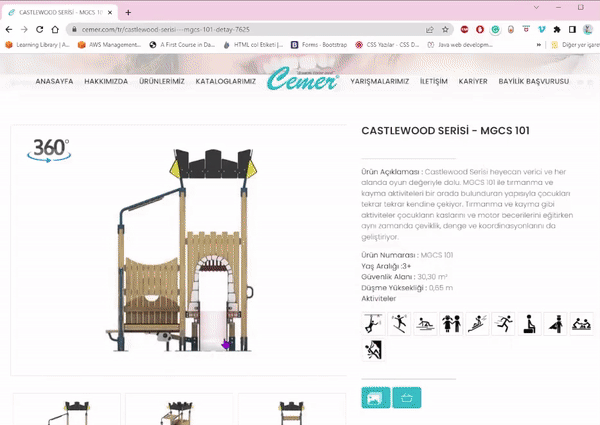600x425 pixels.
Task: Open ÜRÜNLERİMİZ menu item
Action: pyautogui.click(x=161, y=81)
